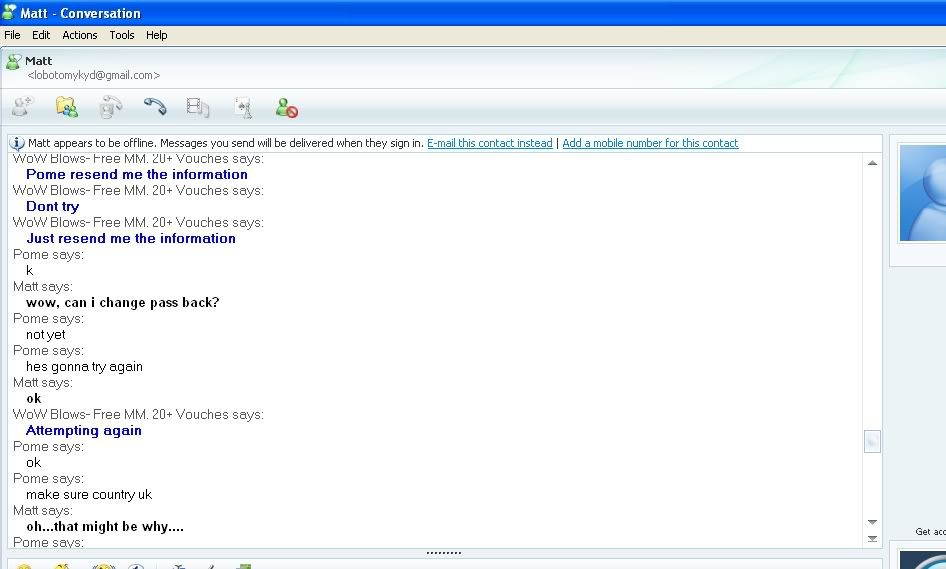This screenshot has height=569, width=946.
Task: Click message 'Dont try'
Action: [x=52, y=206]
